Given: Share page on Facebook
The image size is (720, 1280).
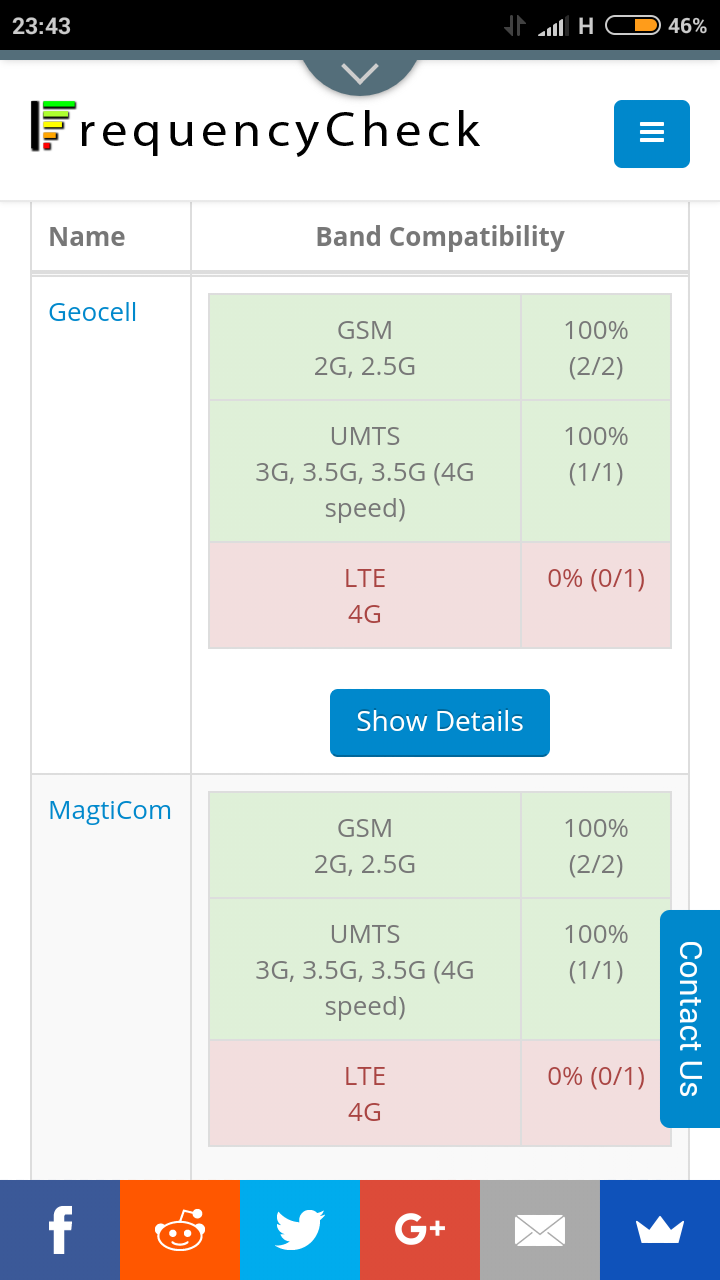Looking at the screenshot, I should [x=60, y=1229].
